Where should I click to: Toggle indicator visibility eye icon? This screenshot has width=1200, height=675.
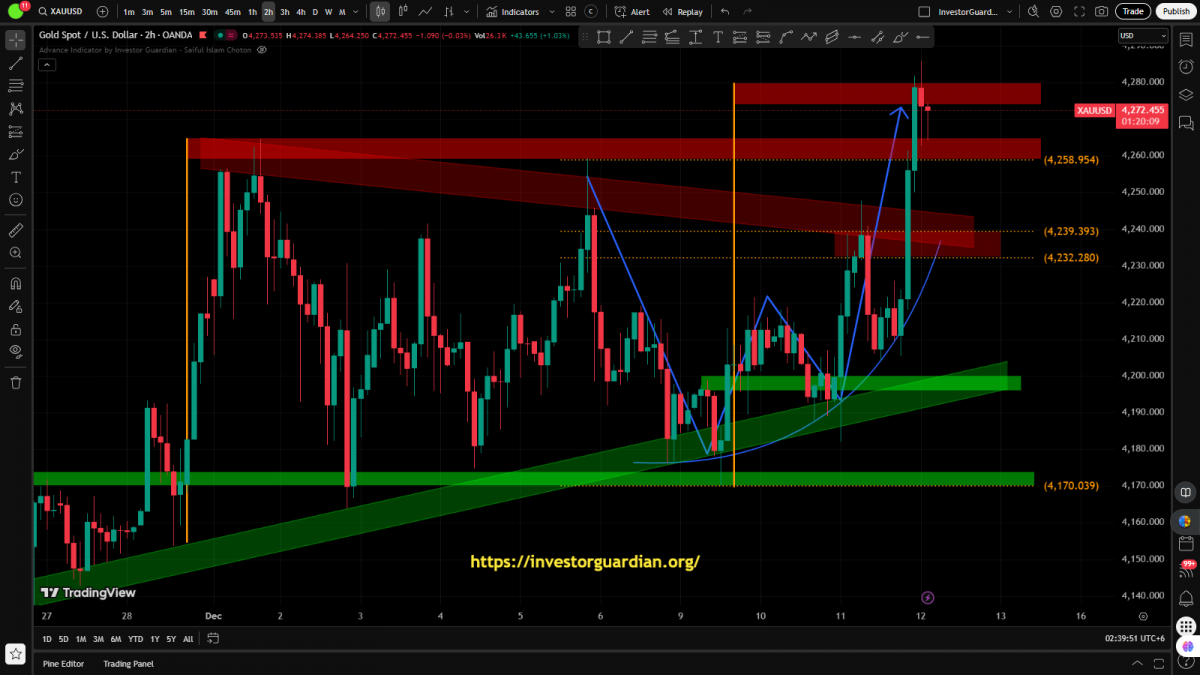tap(262, 49)
